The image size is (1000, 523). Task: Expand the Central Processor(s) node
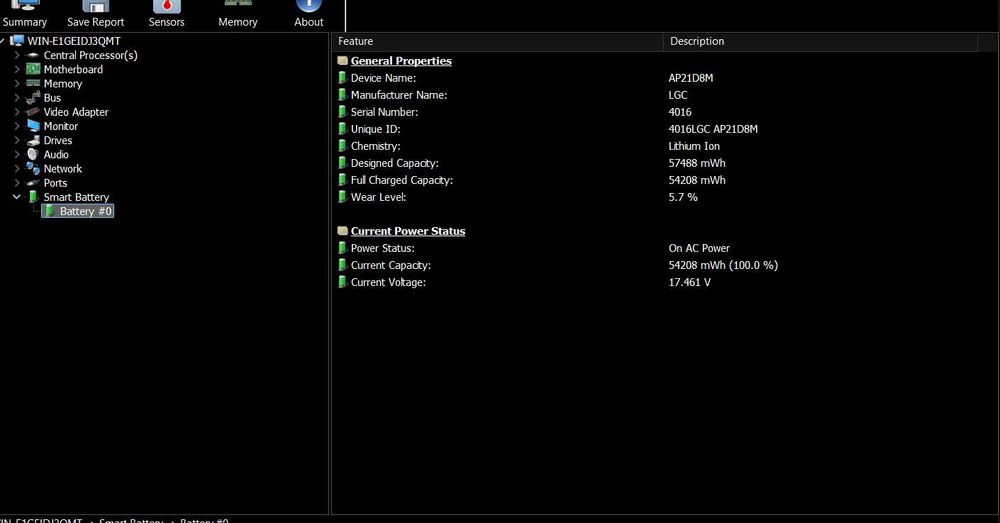17,55
